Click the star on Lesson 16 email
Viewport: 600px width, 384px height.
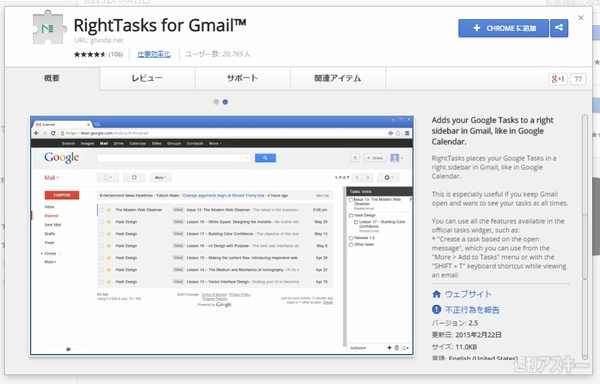click(109, 246)
